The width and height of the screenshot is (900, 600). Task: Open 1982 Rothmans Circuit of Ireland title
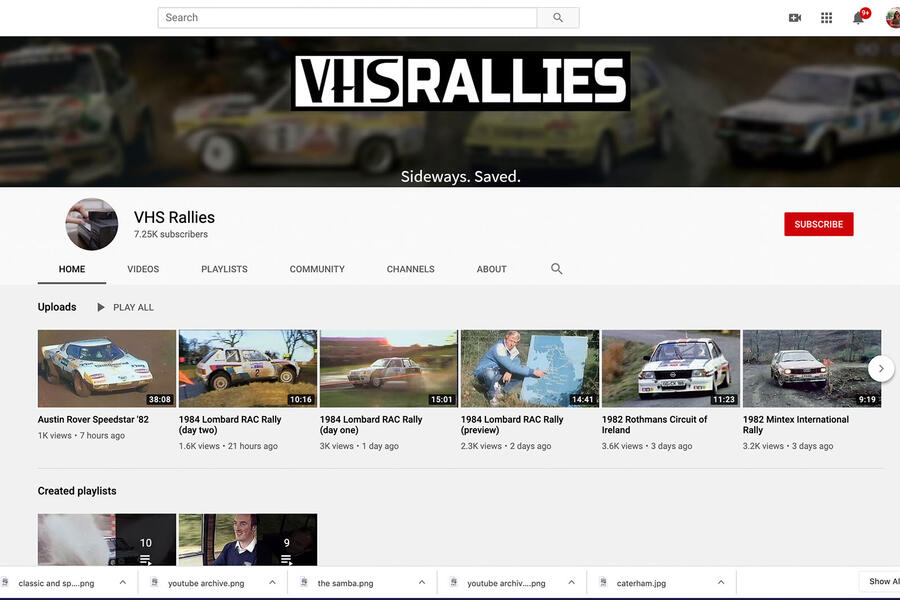point(654,425)
